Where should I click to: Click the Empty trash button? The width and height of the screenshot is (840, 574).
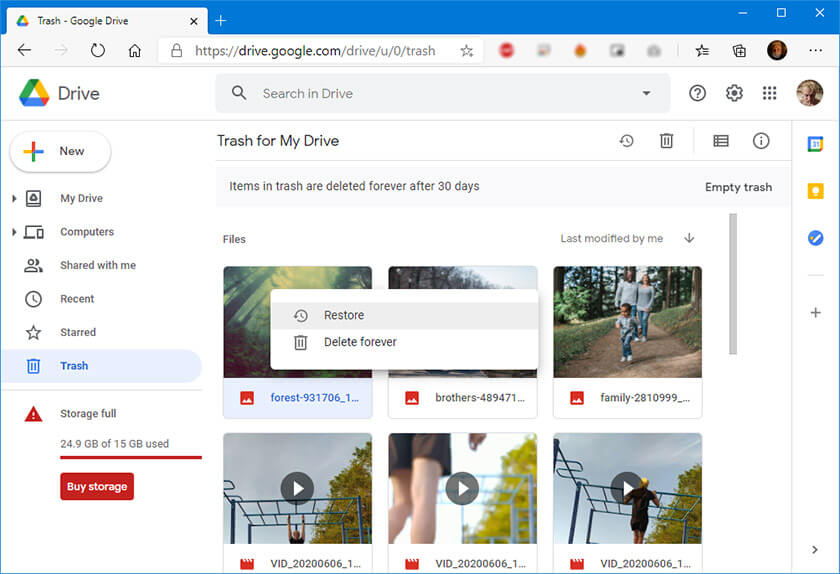(x=738, y=187)
